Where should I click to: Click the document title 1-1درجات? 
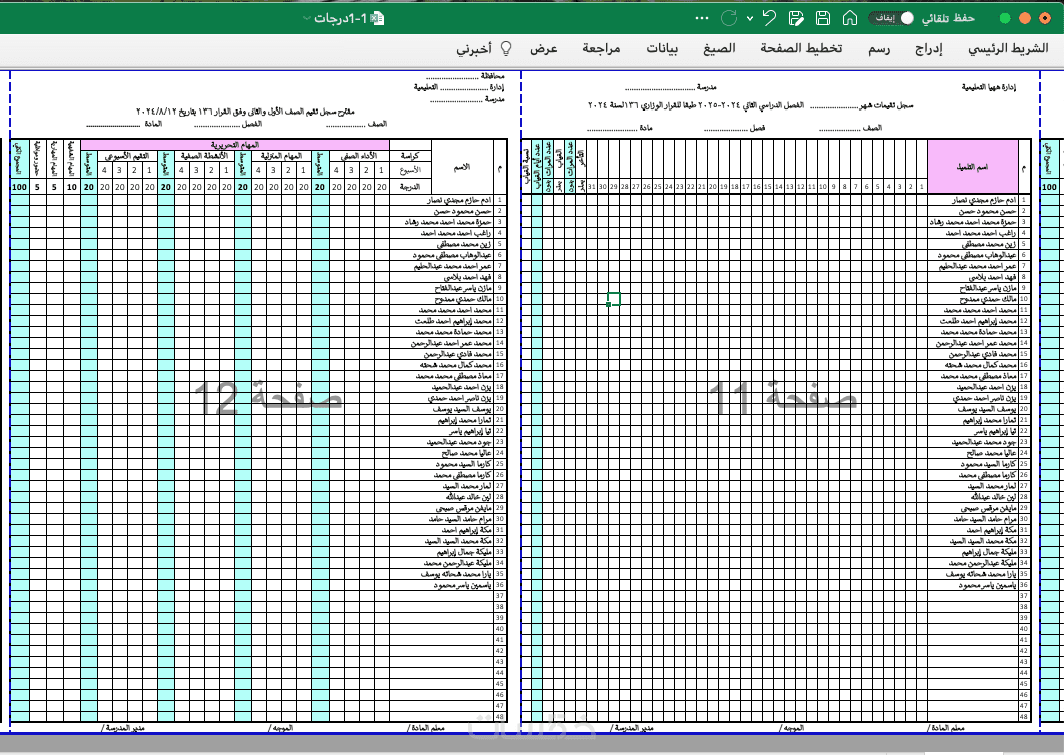pyautogui.click(x=341, y=18)
